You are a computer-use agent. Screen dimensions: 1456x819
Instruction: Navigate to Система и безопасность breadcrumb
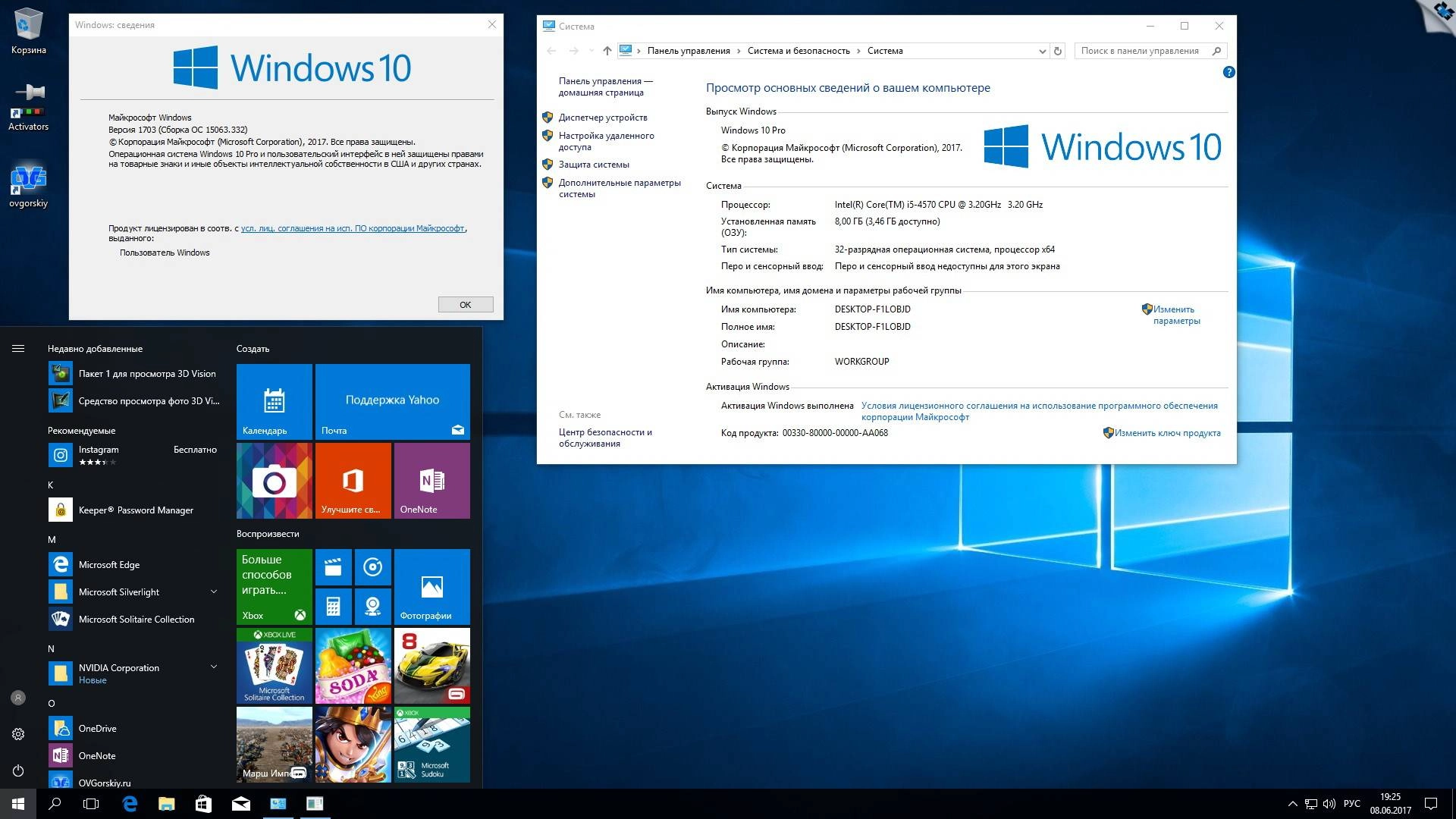point(798,51)
